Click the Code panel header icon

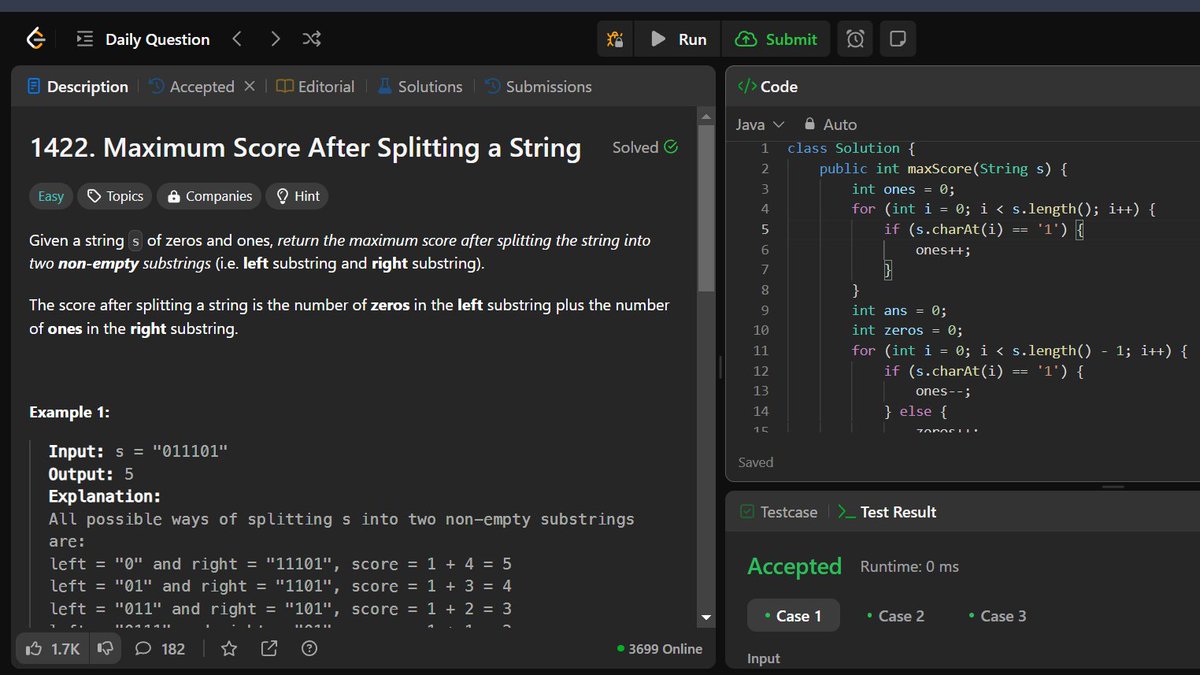[747, 87]
